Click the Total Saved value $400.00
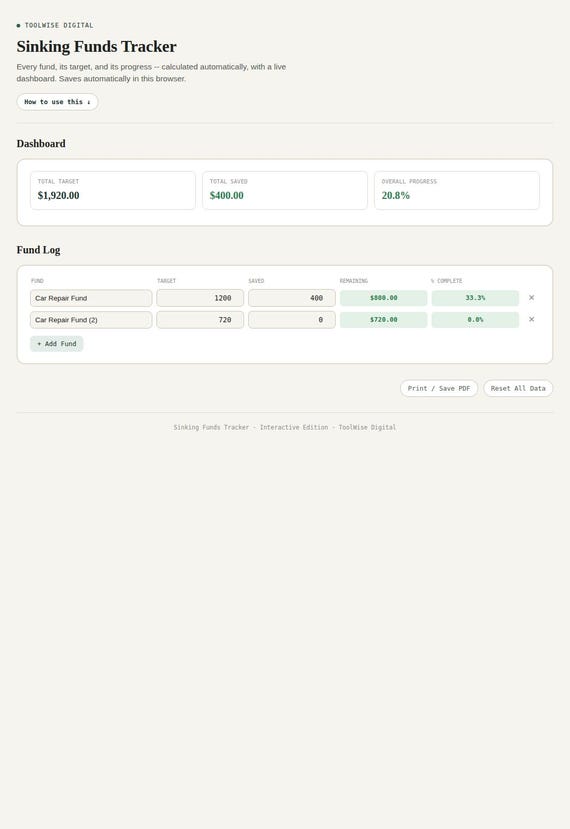This screenshot has width=570, height=829. [x=226, y=195]
